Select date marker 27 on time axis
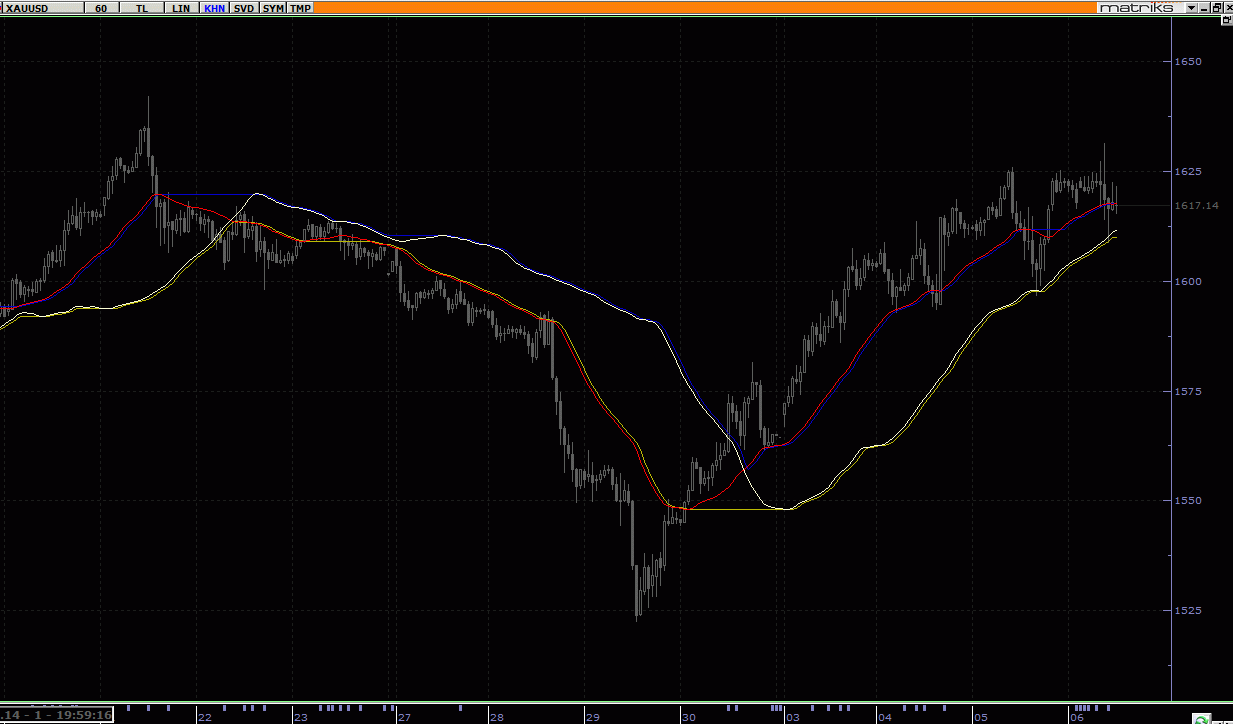The width and height of the screenshot is (1233, 724). pyautogui.click(x=404, y=718)
